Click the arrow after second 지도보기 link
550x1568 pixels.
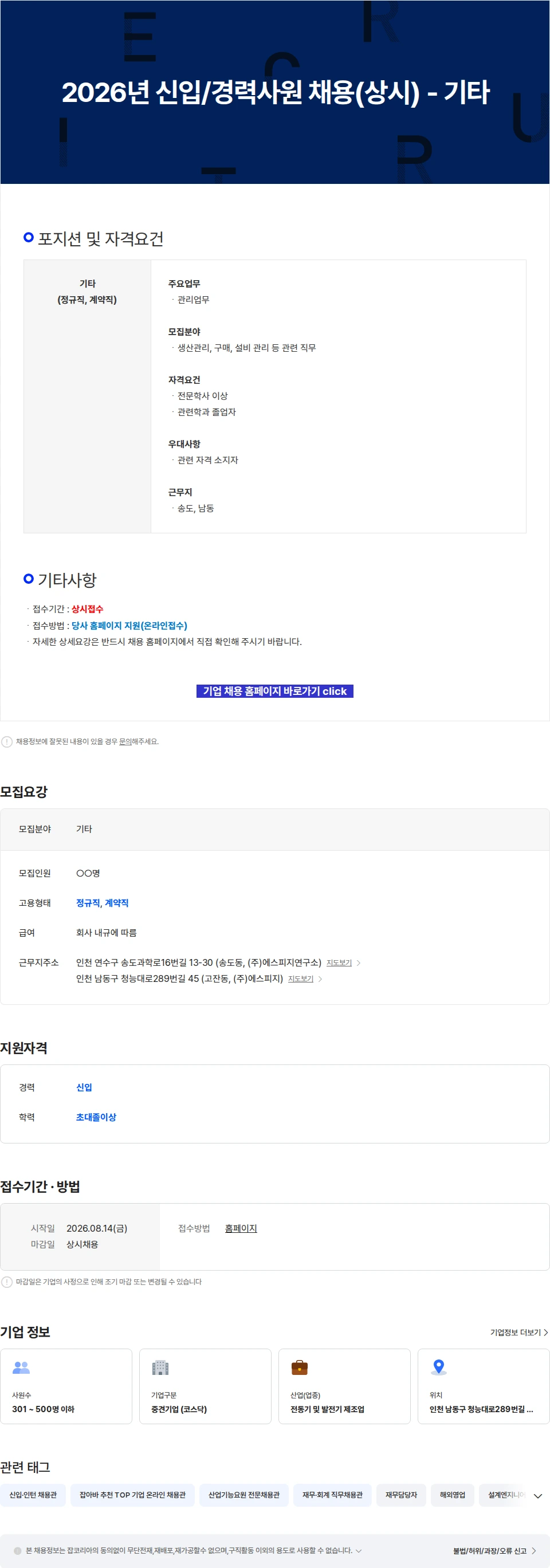(320, 978)
